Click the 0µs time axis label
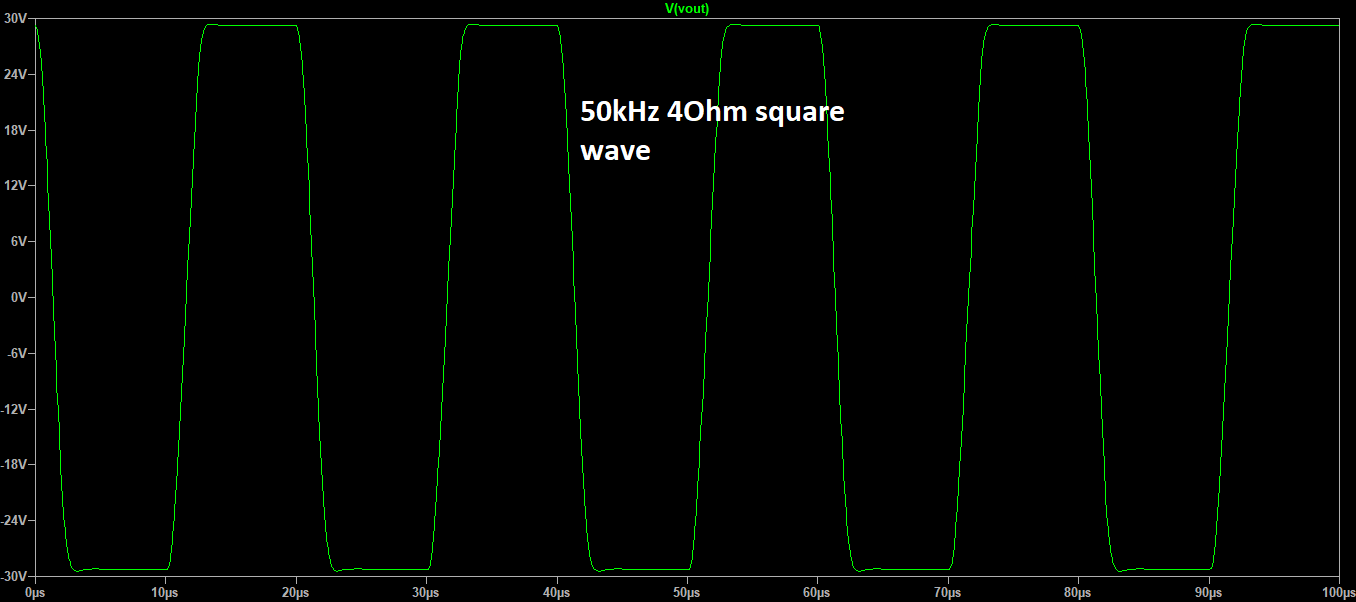The width and height of the screenshot is (1356, 602). click(36, 594)
